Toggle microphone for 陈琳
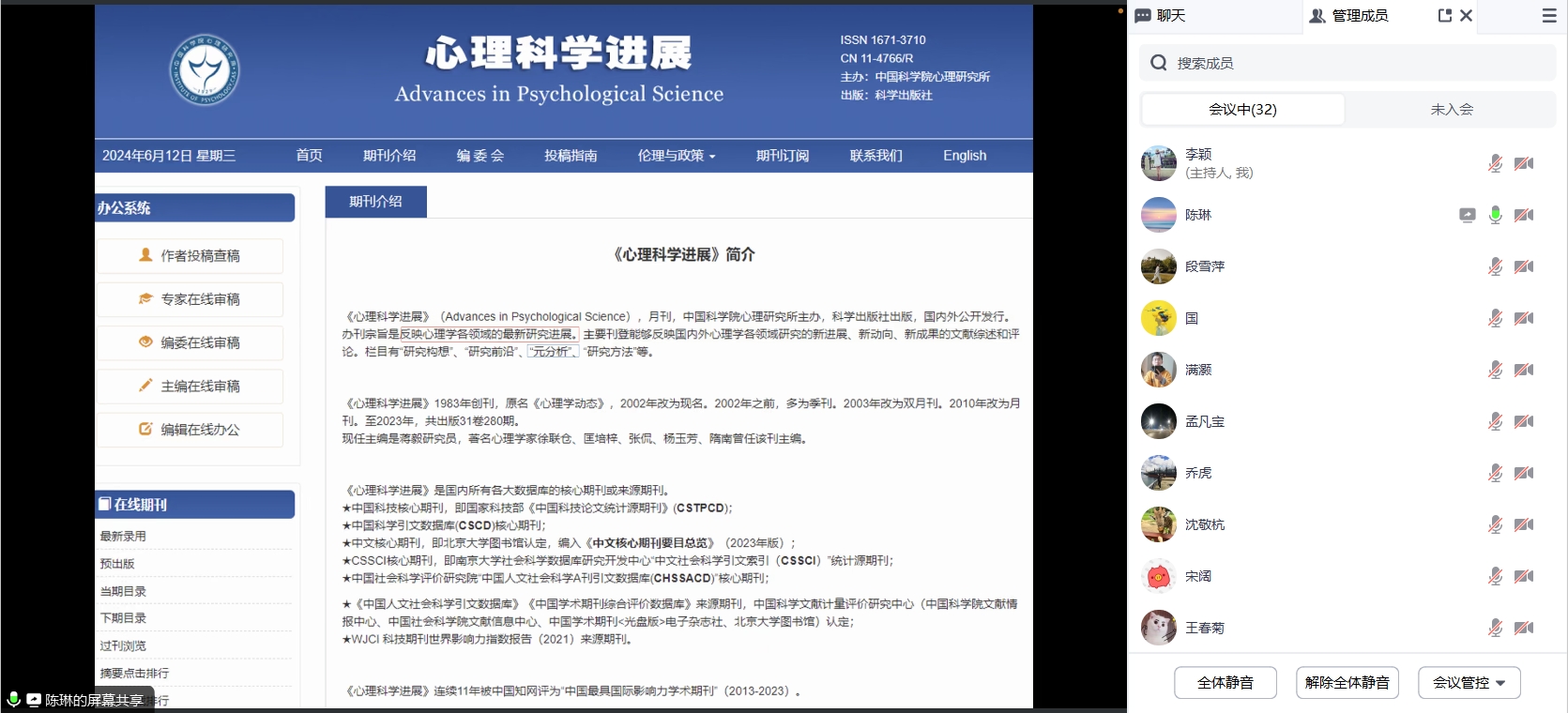Screen dimensions: 1568x713 1496,215
